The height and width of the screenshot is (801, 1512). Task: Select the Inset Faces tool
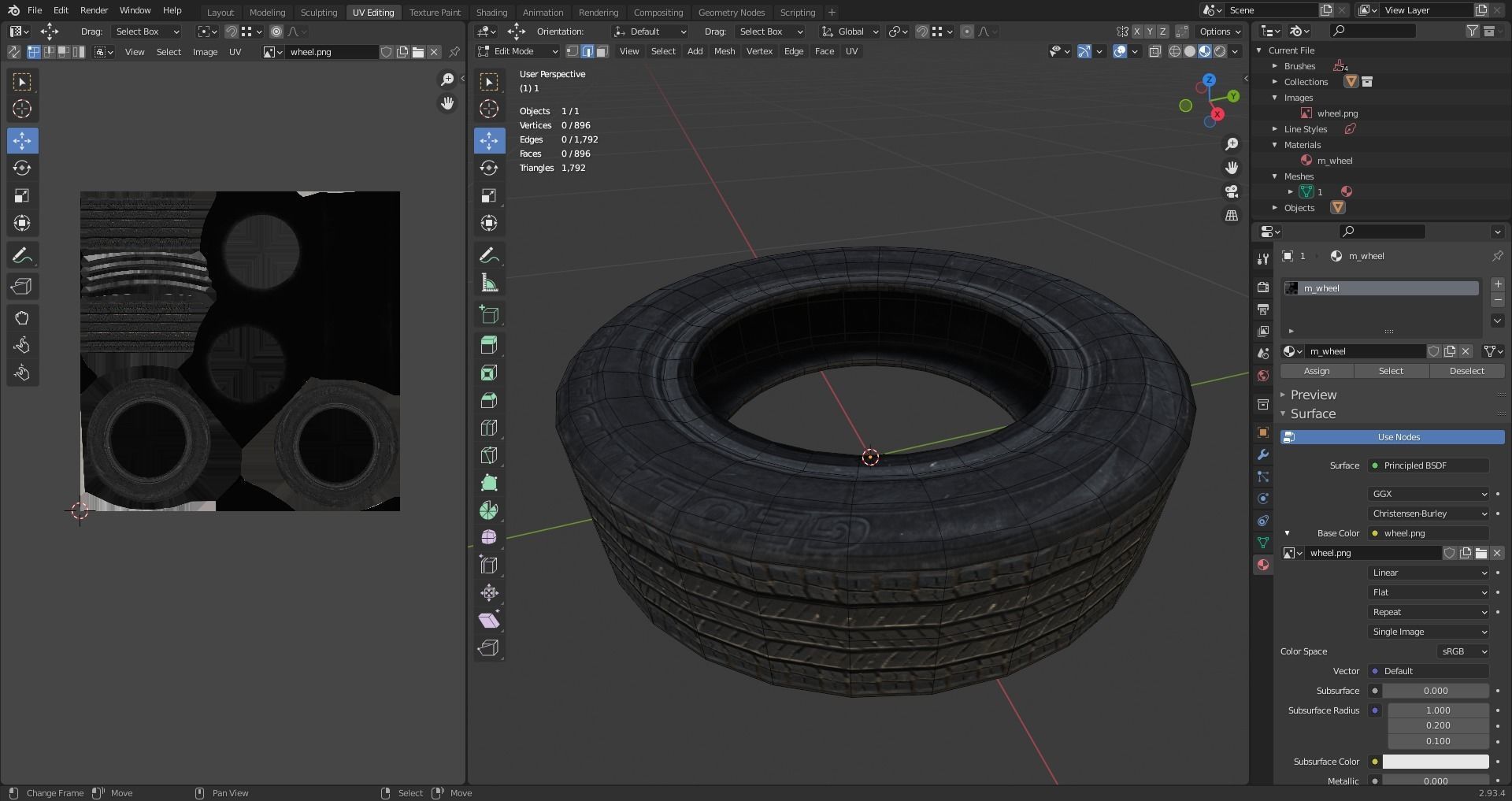point(489,373)
